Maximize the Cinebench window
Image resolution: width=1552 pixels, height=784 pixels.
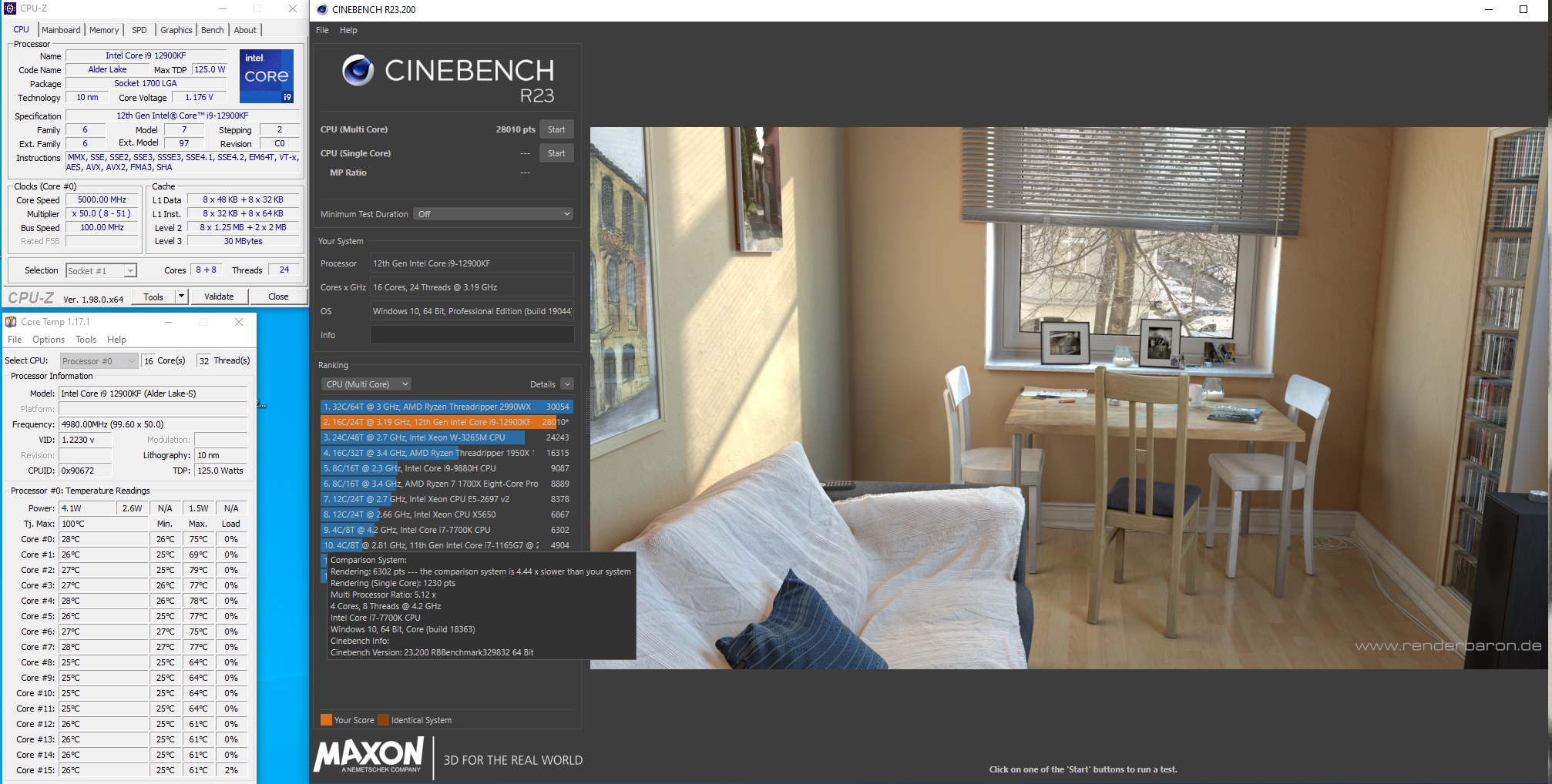tap(1523, 9)
